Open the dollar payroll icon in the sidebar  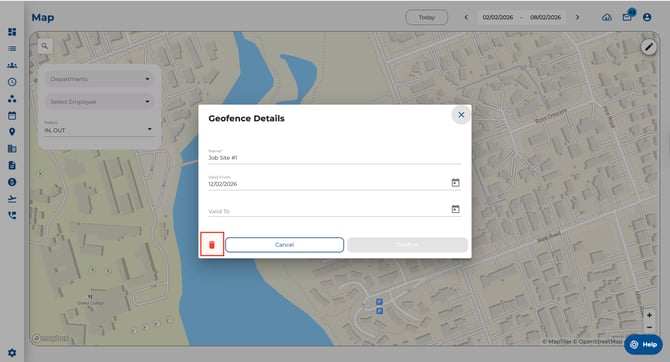[12, 182]
